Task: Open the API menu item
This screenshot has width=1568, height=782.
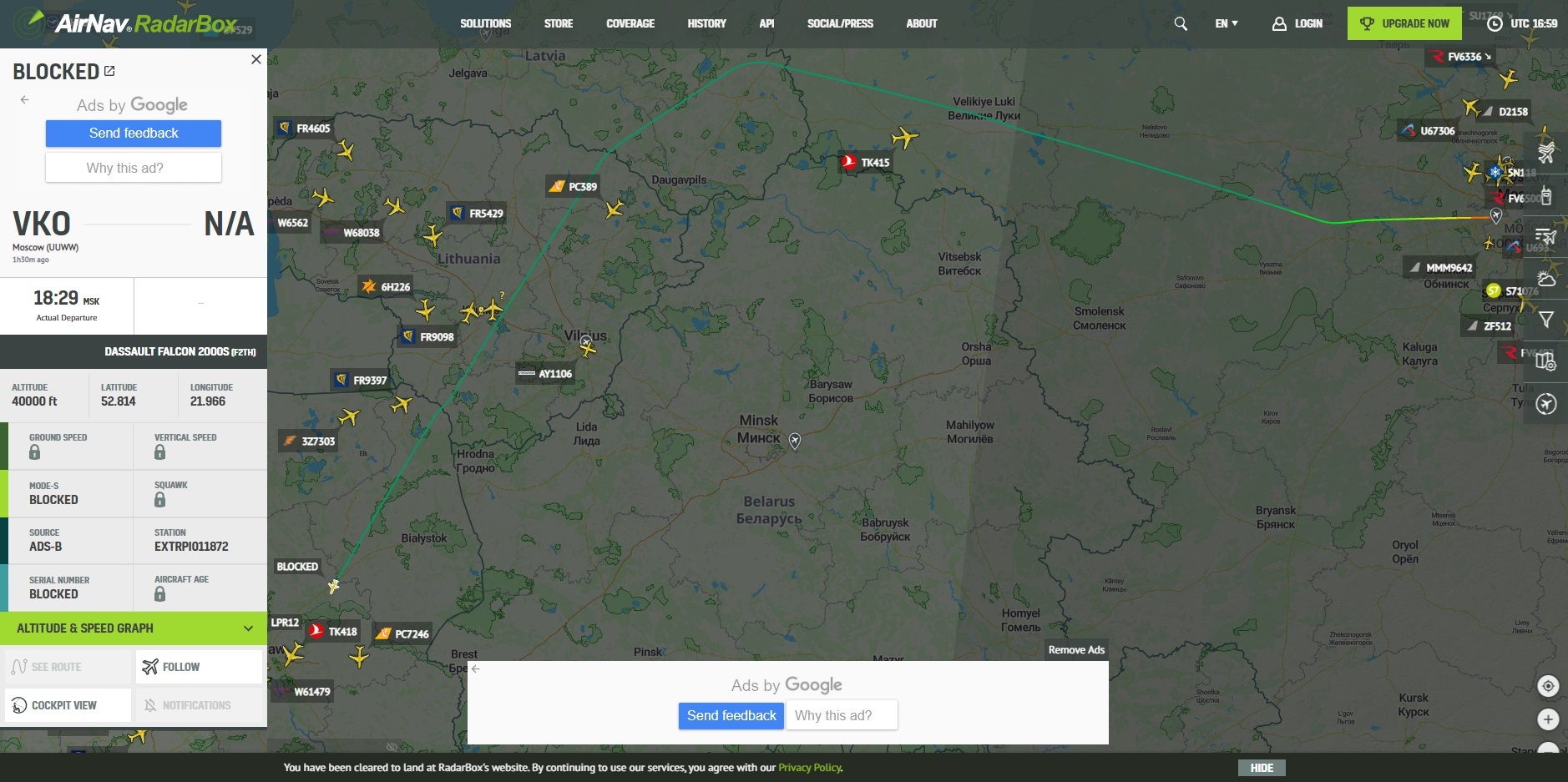Action: click(766, 23)
